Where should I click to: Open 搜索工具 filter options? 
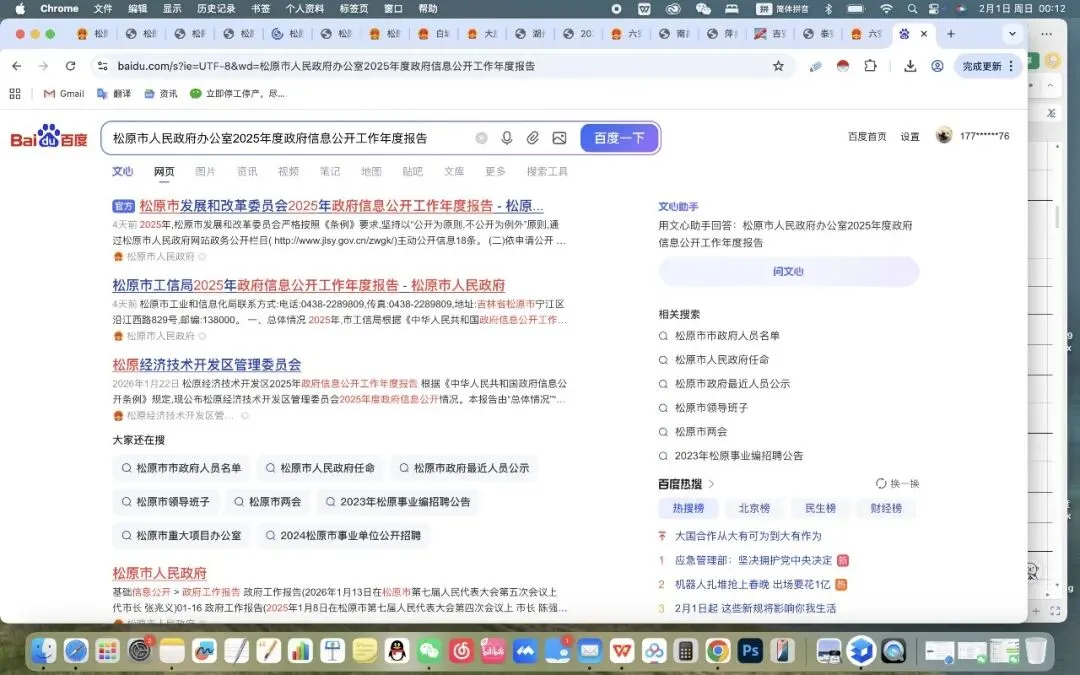tap(548, 172)
